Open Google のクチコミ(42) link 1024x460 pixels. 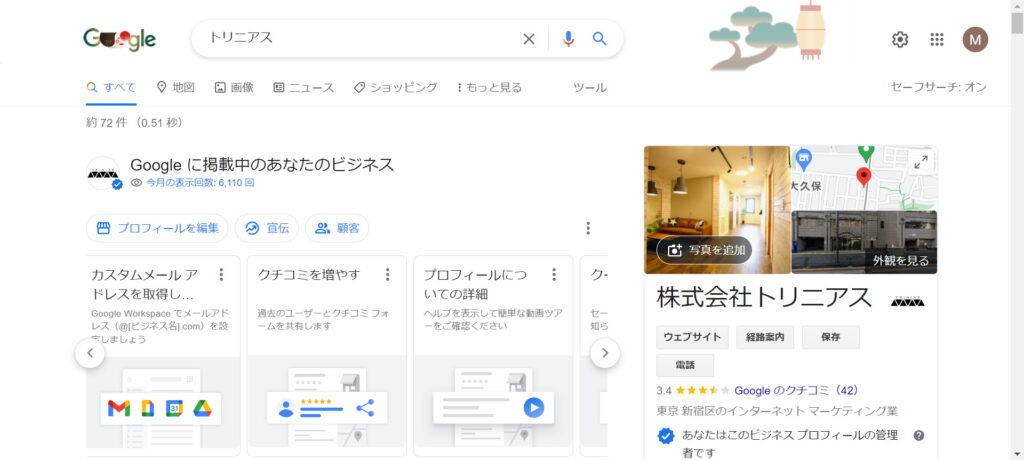point(796,390)
